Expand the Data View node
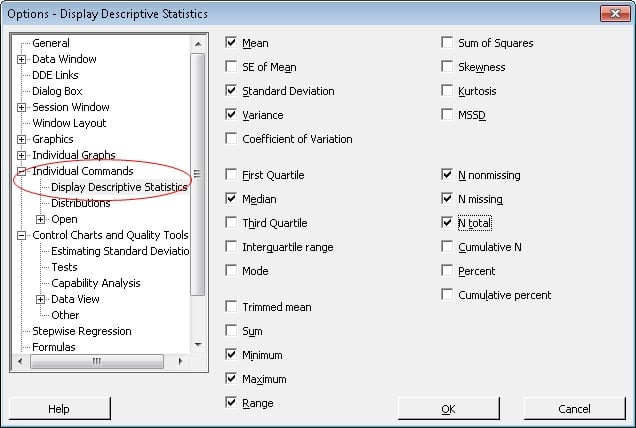This screenshot has width=636, height=428. tap(41, 299)
